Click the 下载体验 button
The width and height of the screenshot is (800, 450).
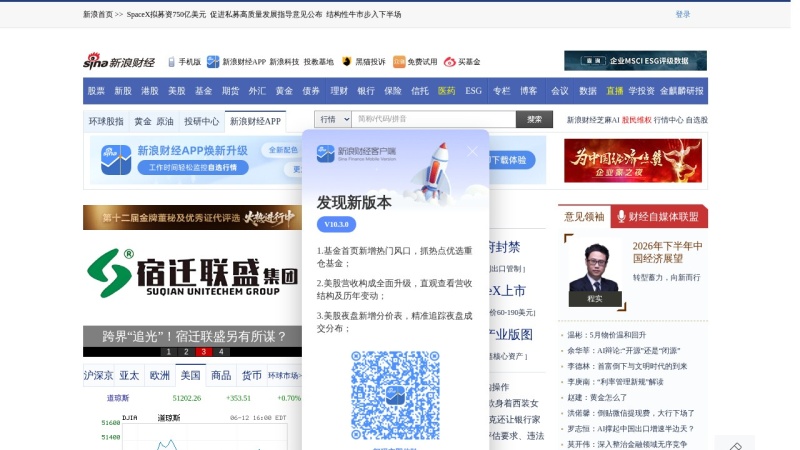pos(512,160)
